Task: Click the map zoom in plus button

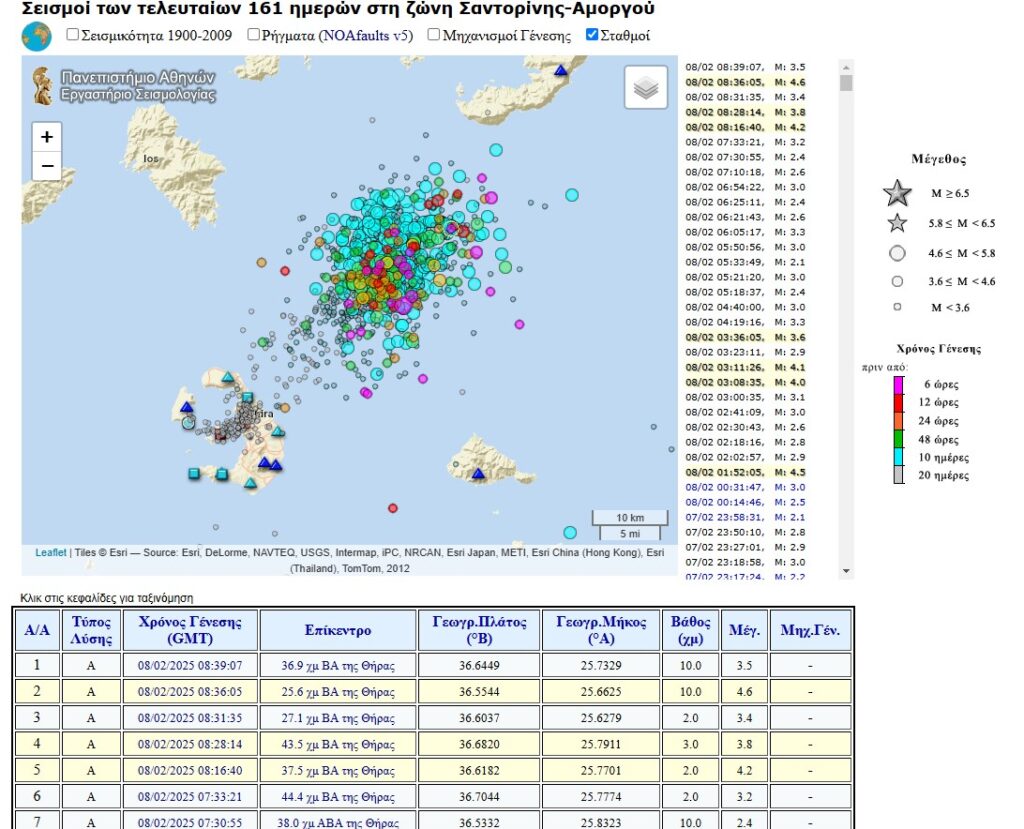Action: (46, 137)
